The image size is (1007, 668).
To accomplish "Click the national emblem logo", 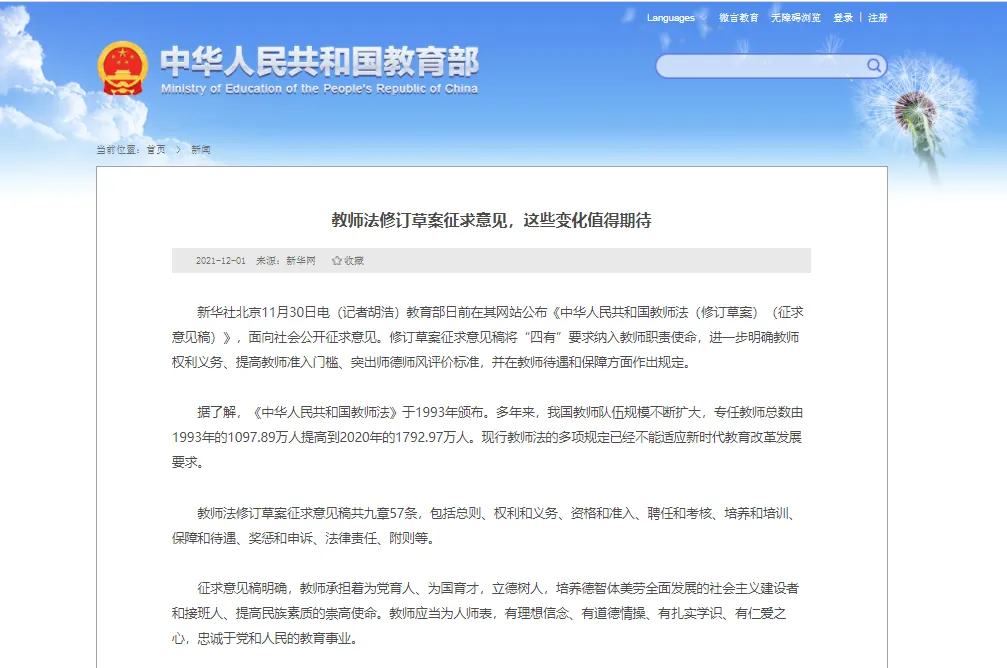I will pos(122,68).
